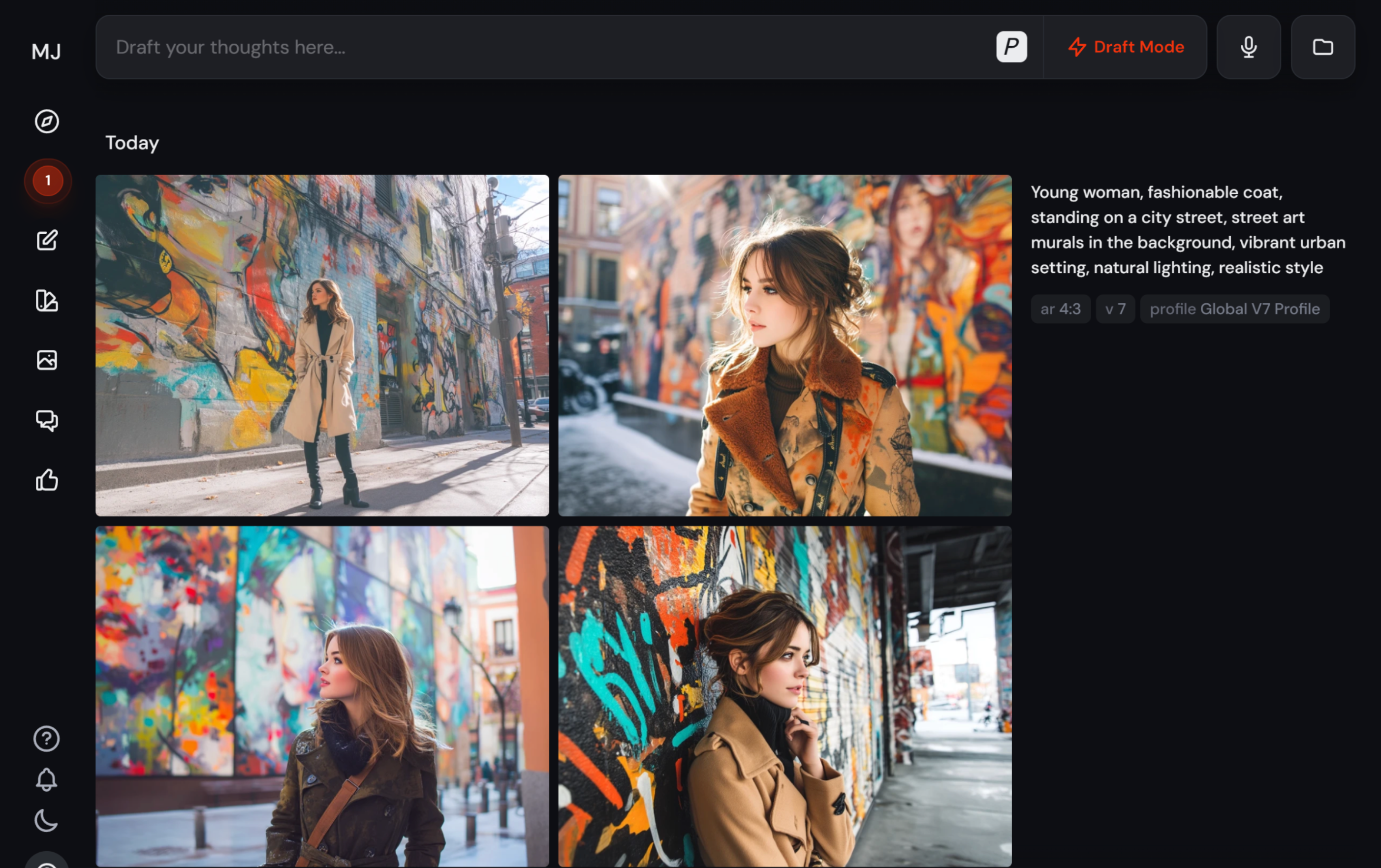Open notifications bell icon
Viewport: 1381px width, 868px height.
pos(46,780)
